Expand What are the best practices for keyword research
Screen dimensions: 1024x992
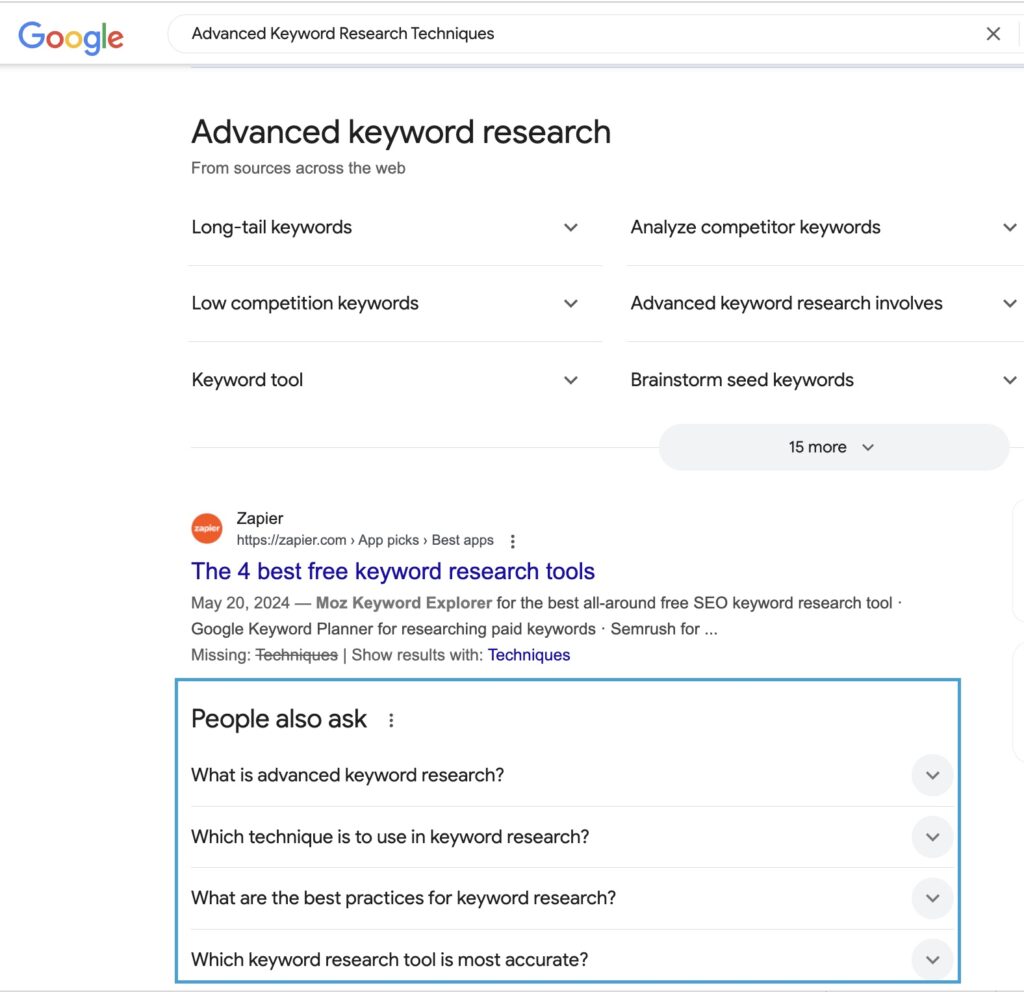(931, 898)
